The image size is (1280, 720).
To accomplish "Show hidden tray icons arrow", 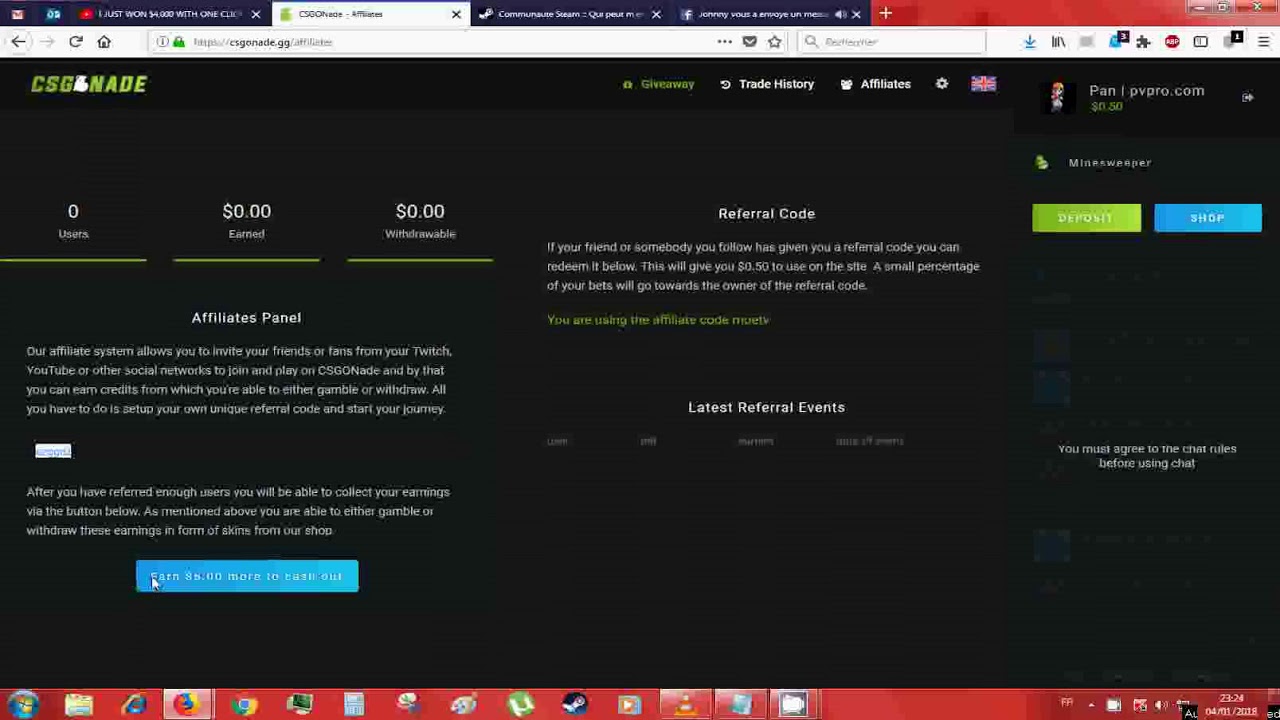I will (1090, 705).
